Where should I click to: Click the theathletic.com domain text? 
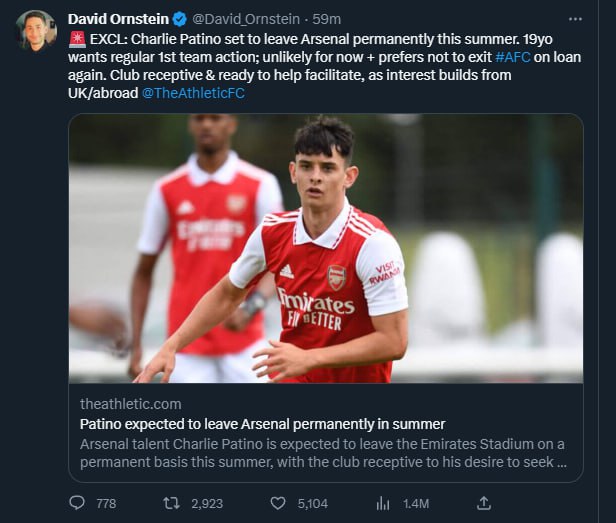130,404
